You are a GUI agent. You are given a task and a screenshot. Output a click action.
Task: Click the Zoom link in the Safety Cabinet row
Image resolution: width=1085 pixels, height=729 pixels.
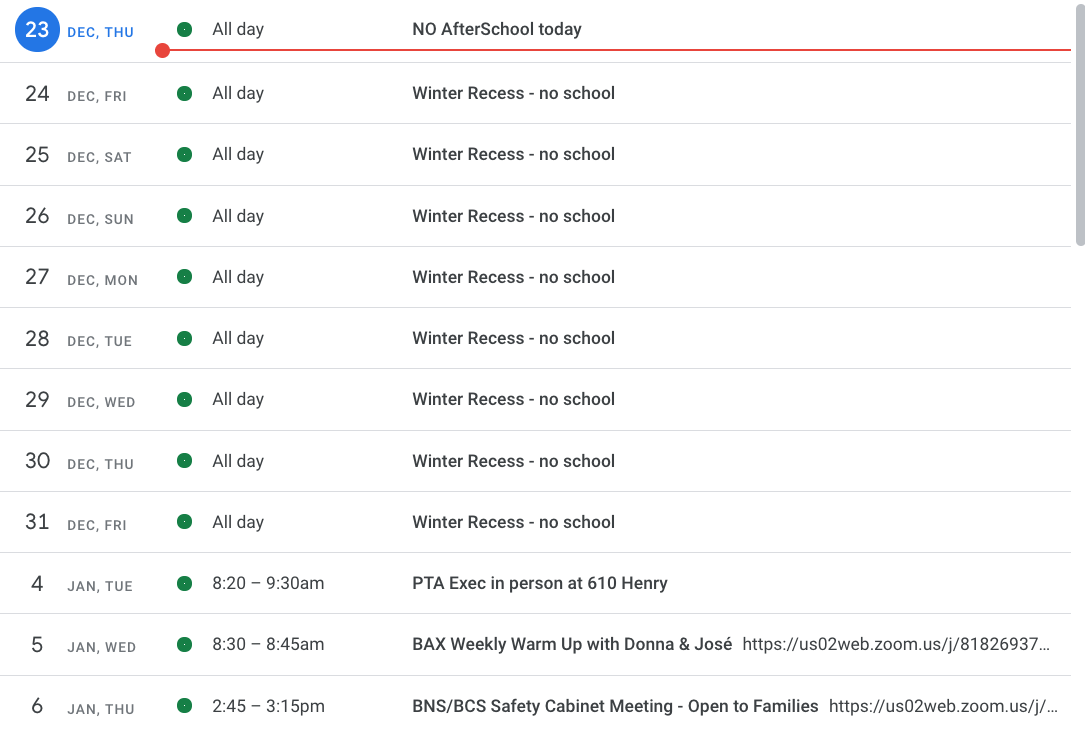click(x=944, y=705)
